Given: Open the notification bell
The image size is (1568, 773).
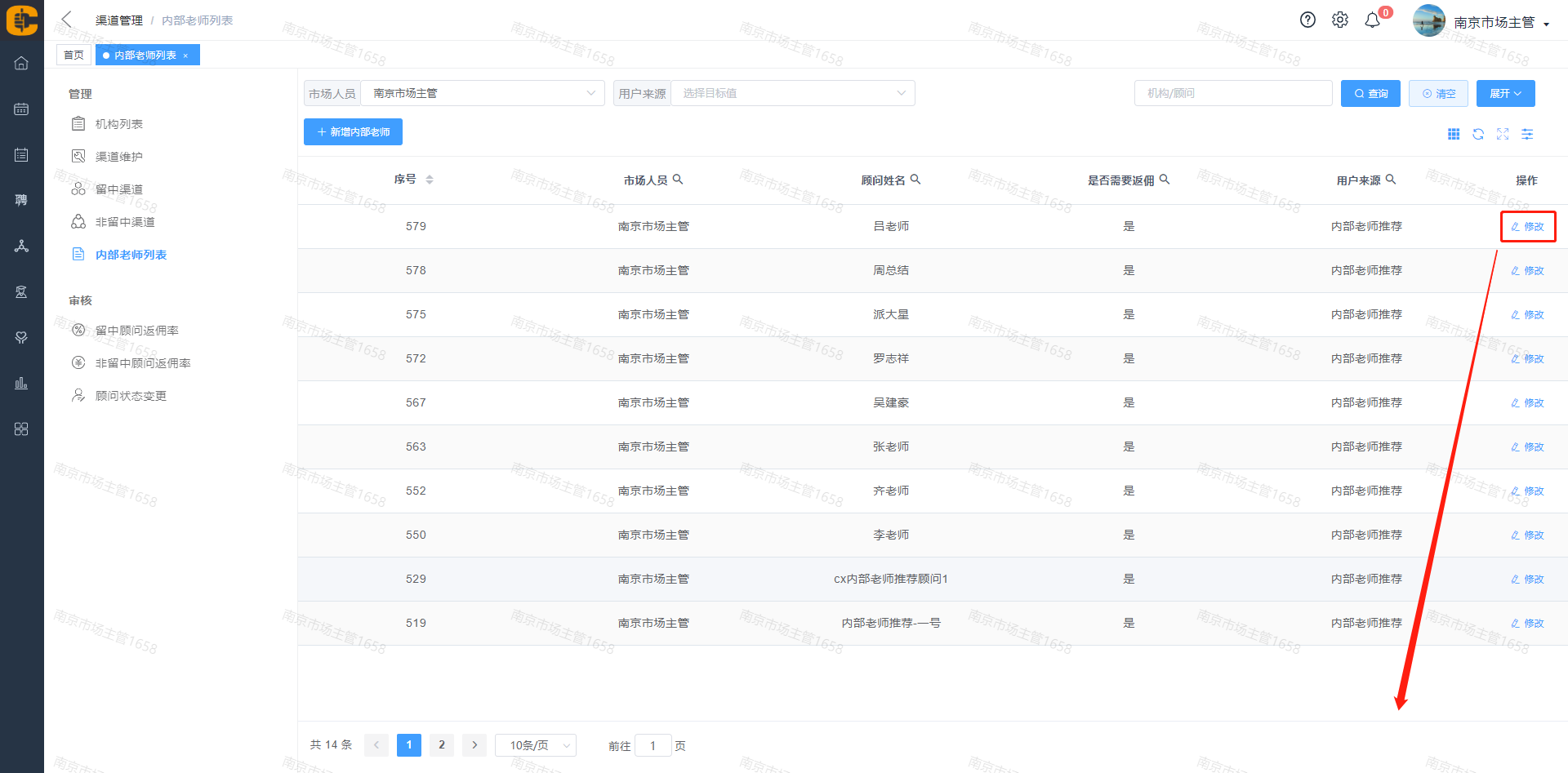Looking at the screenshot, I should click(1373, 20).
